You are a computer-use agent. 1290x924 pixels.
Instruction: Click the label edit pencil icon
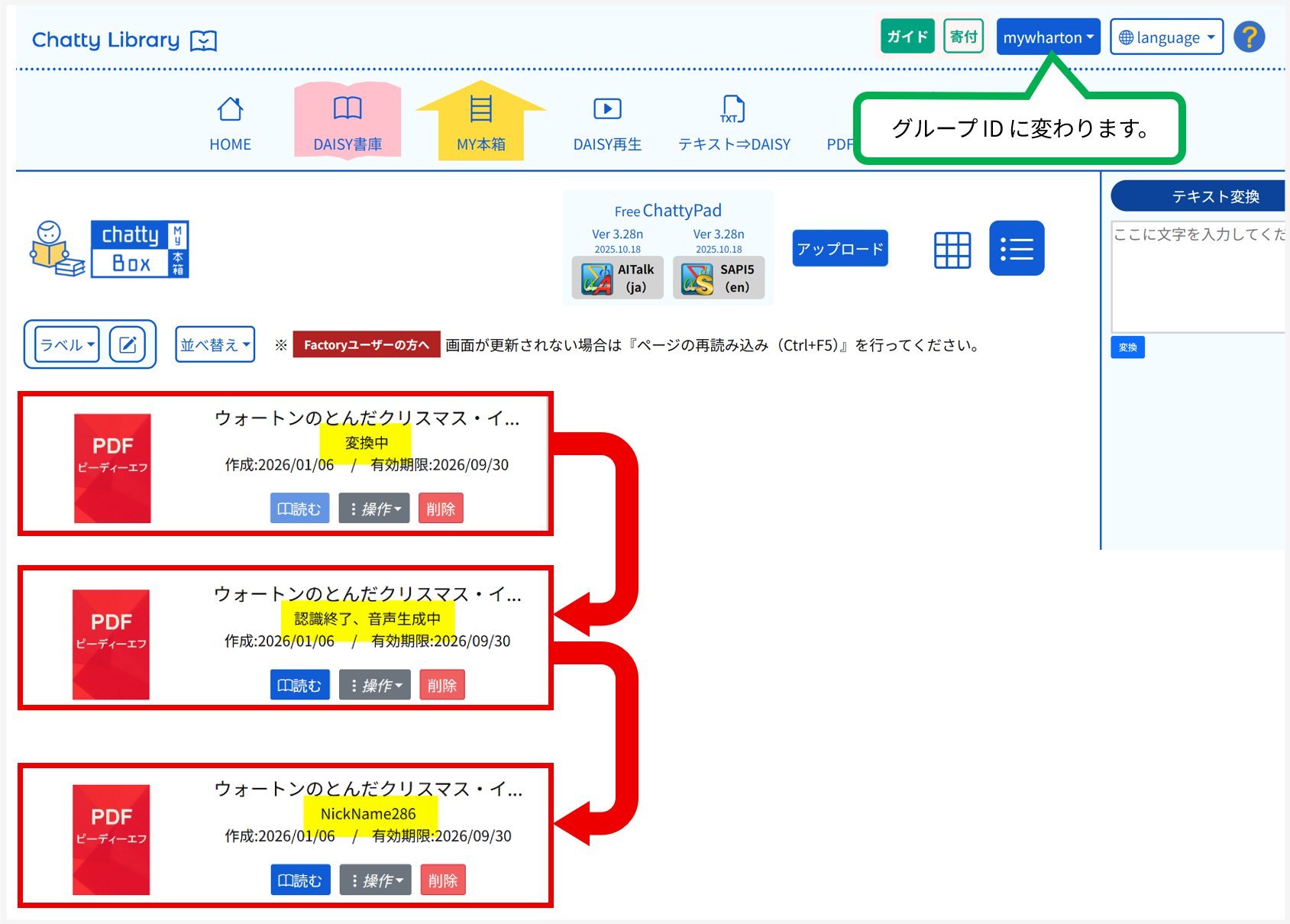[x=128, y=345]
